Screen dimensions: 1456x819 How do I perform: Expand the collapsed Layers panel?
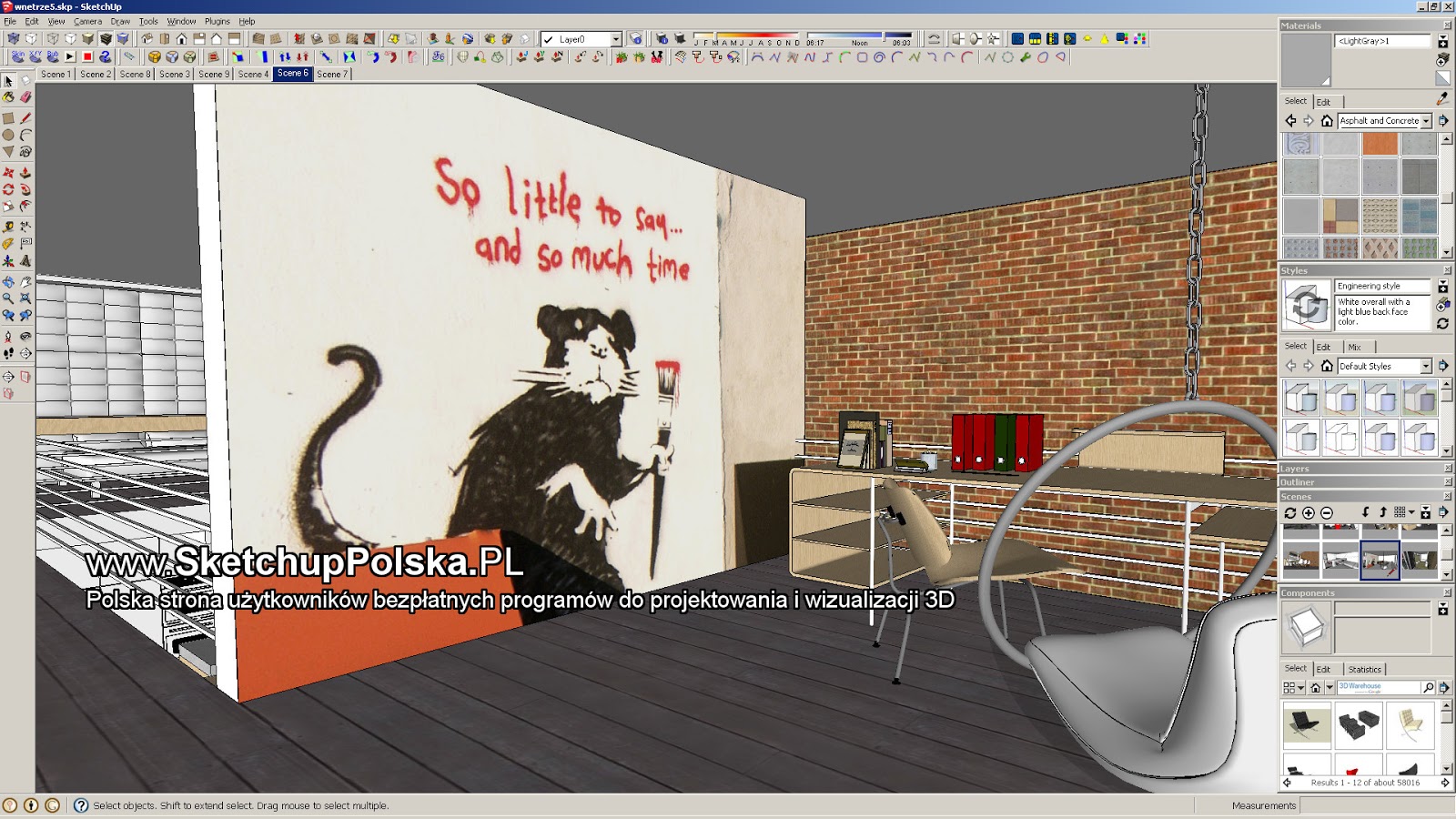pos(1365,470)
